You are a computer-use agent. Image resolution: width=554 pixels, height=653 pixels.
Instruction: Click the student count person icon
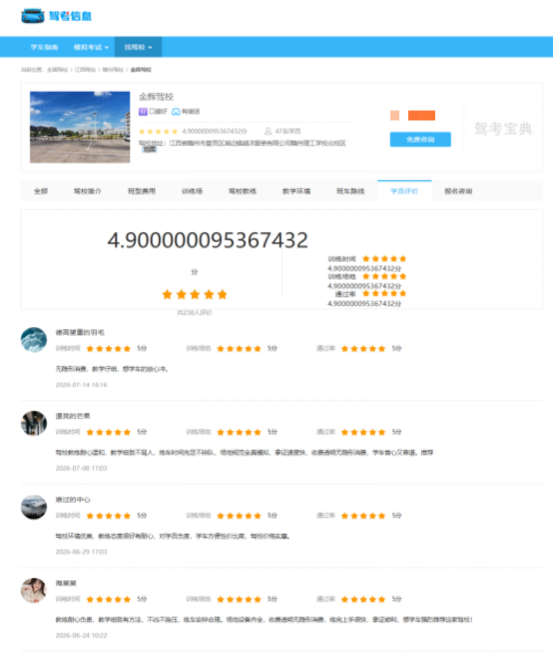click(268, 131)
